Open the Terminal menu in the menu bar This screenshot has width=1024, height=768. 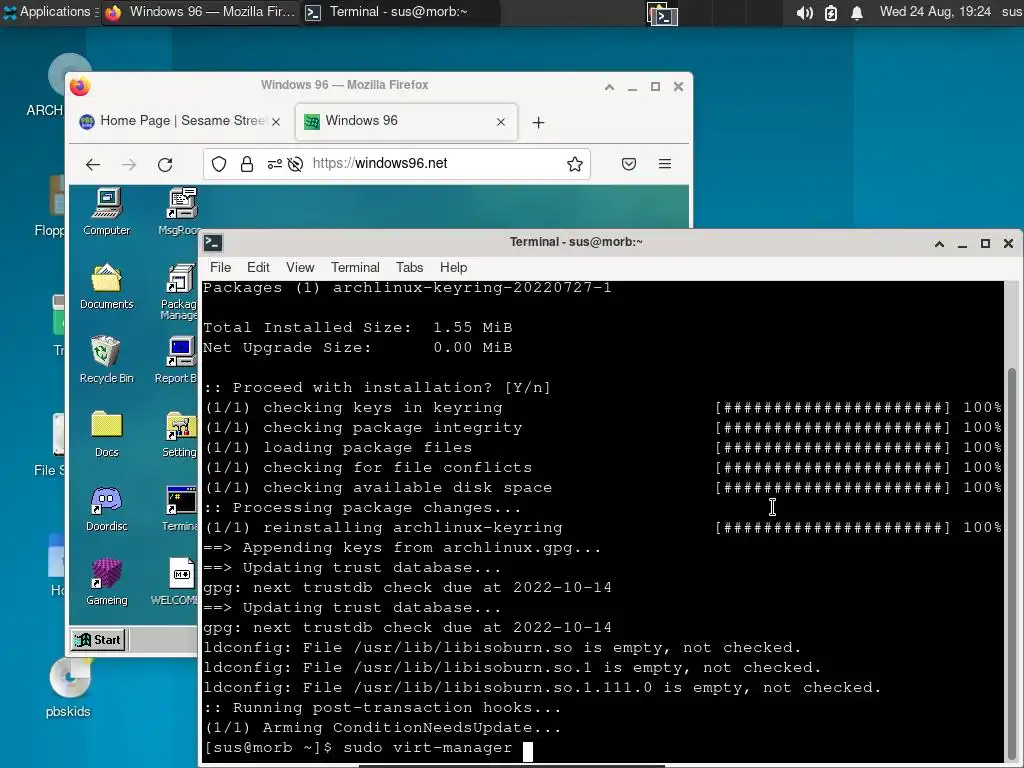355,268
